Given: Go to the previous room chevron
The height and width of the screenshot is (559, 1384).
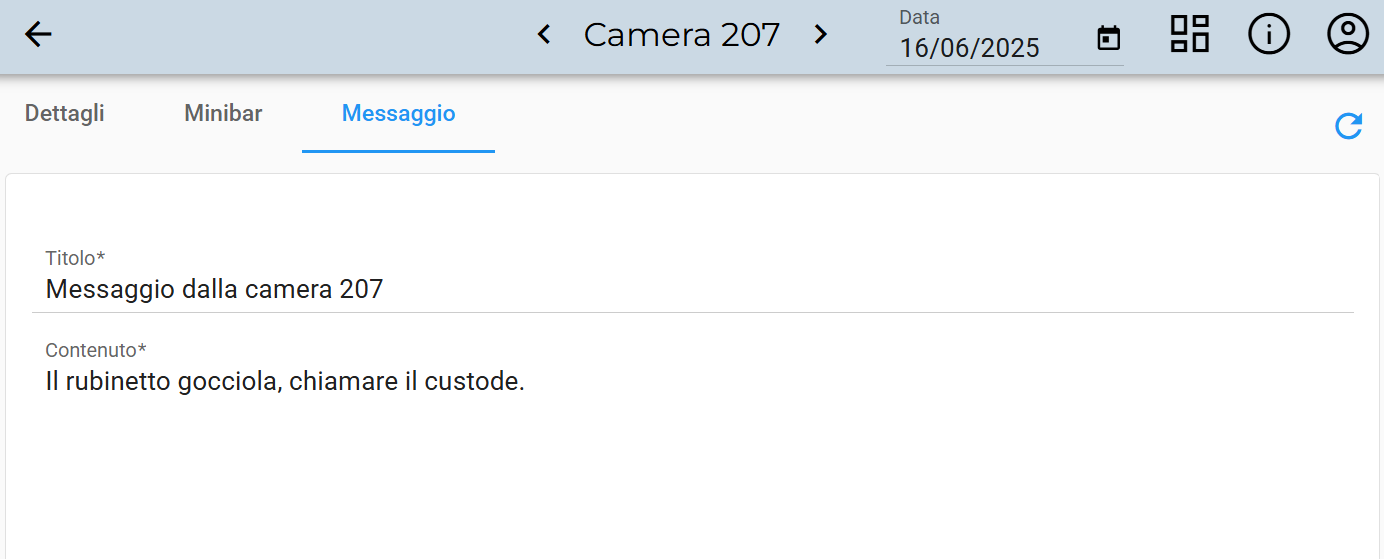Looking at the screenshot, I should click(544, 35).
